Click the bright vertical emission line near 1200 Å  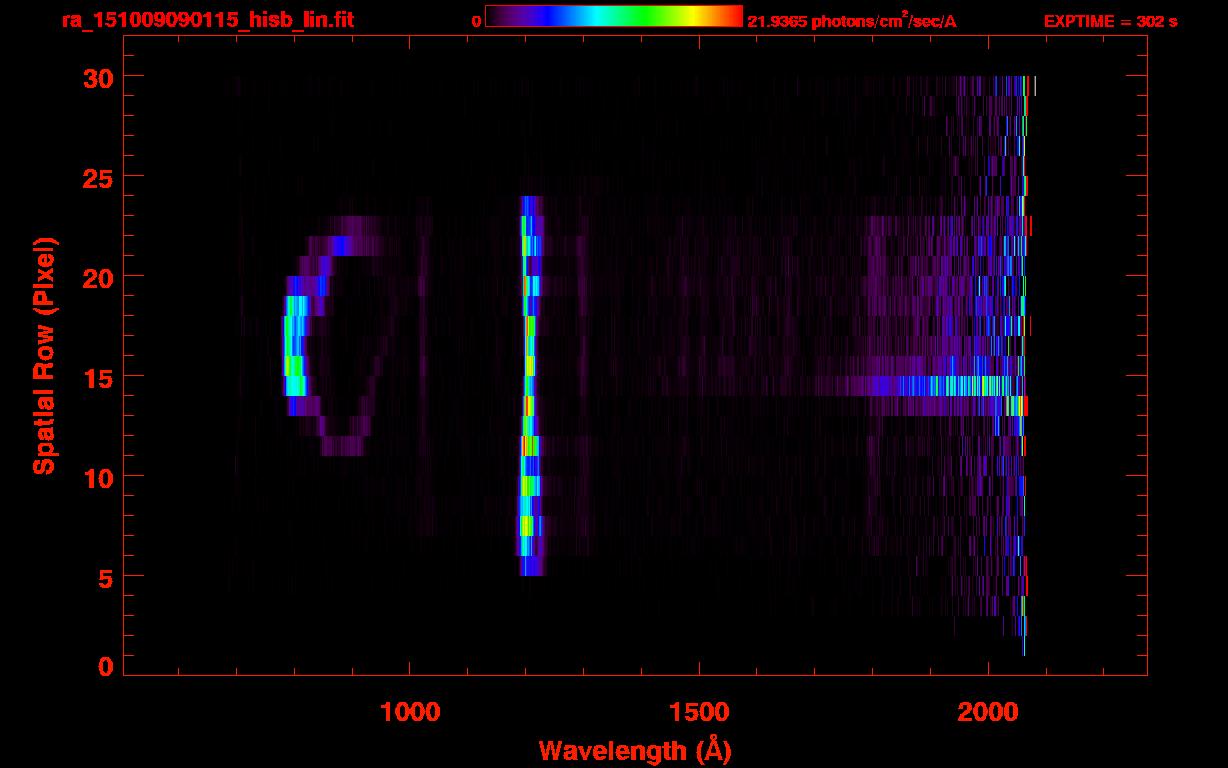coord(530,385)
